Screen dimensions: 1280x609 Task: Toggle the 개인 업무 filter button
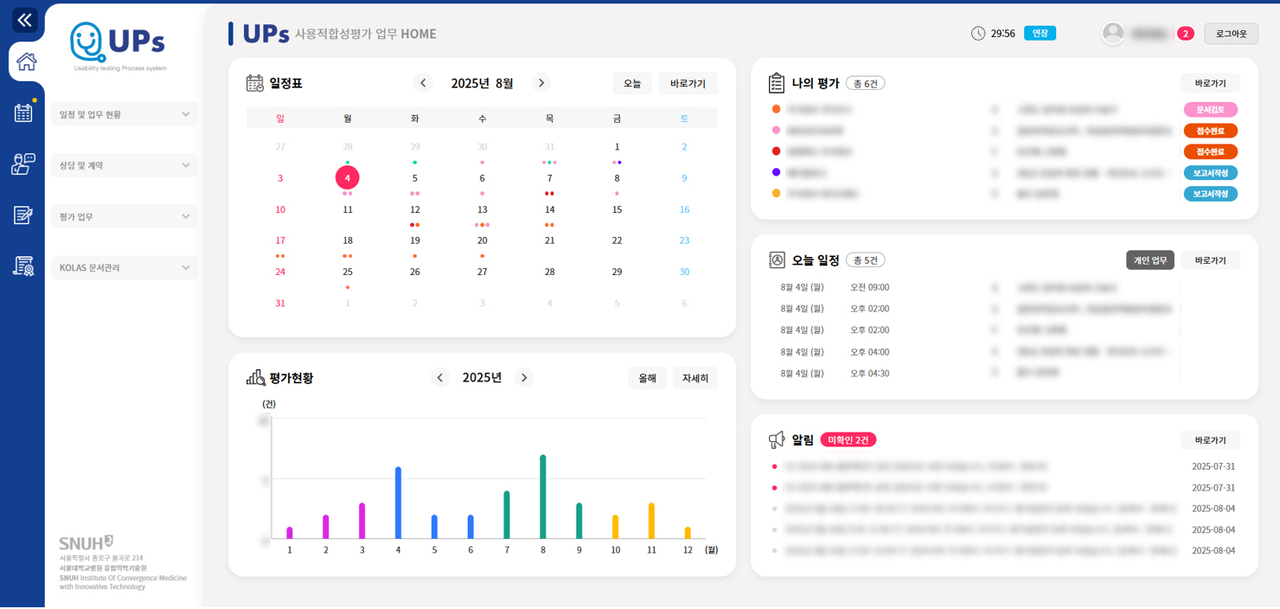click(x=1150, y=260)
